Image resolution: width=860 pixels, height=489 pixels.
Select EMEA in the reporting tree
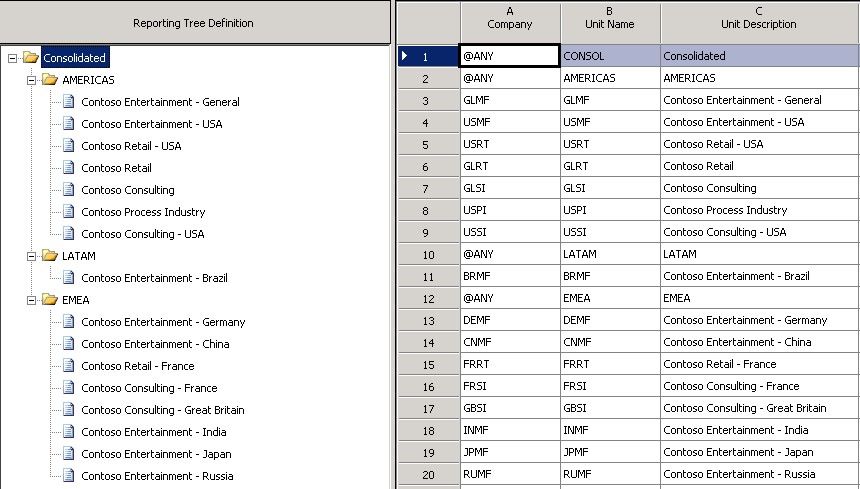point(76,300)
